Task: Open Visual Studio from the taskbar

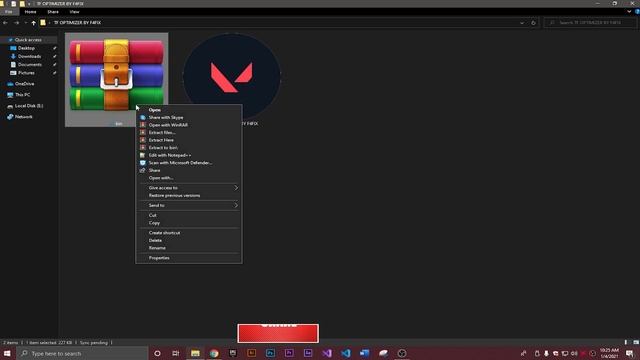Action: 327,353
